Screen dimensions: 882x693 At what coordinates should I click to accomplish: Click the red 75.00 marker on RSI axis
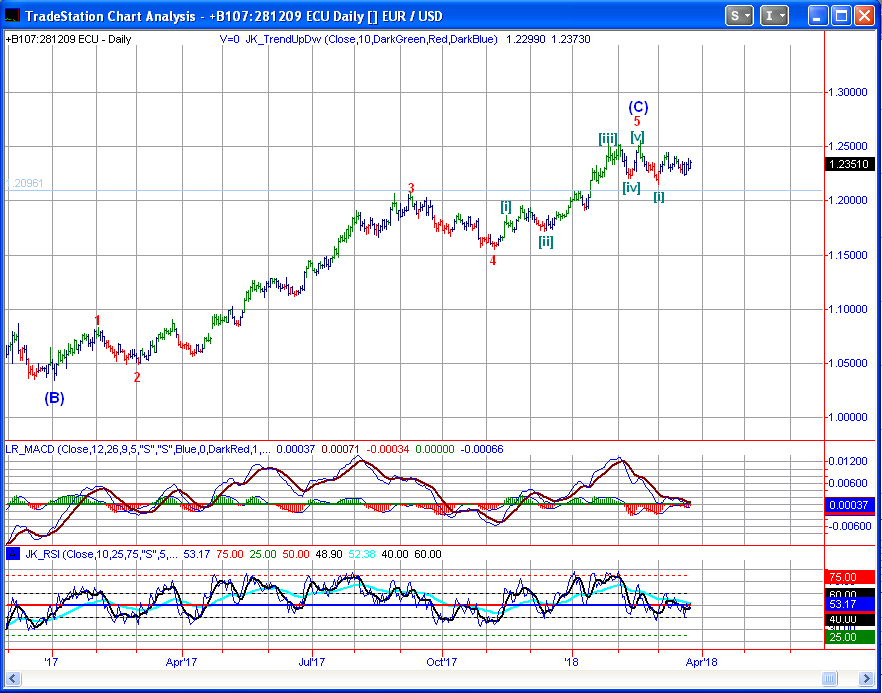(x=849, y=577)
